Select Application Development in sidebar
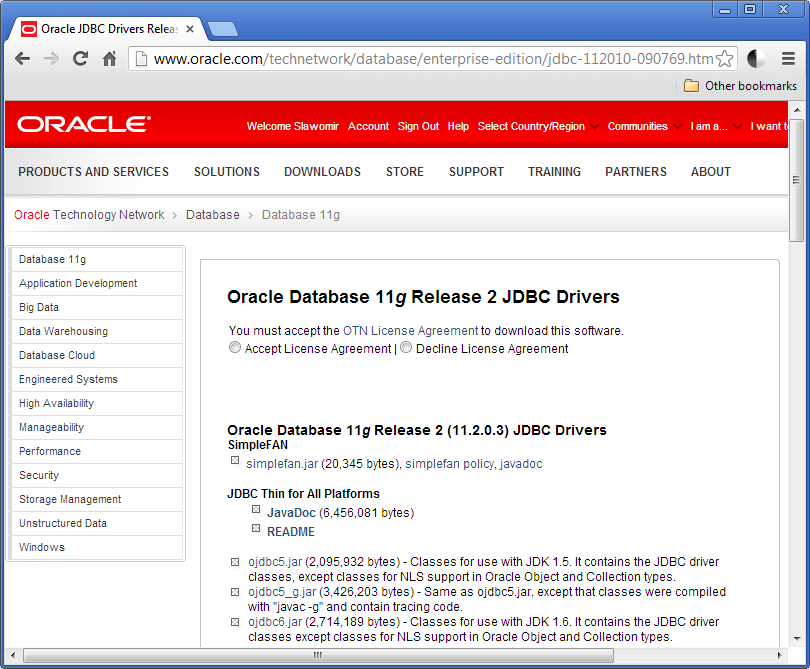Screen dimensions: 810x669 tap(97, 283)
